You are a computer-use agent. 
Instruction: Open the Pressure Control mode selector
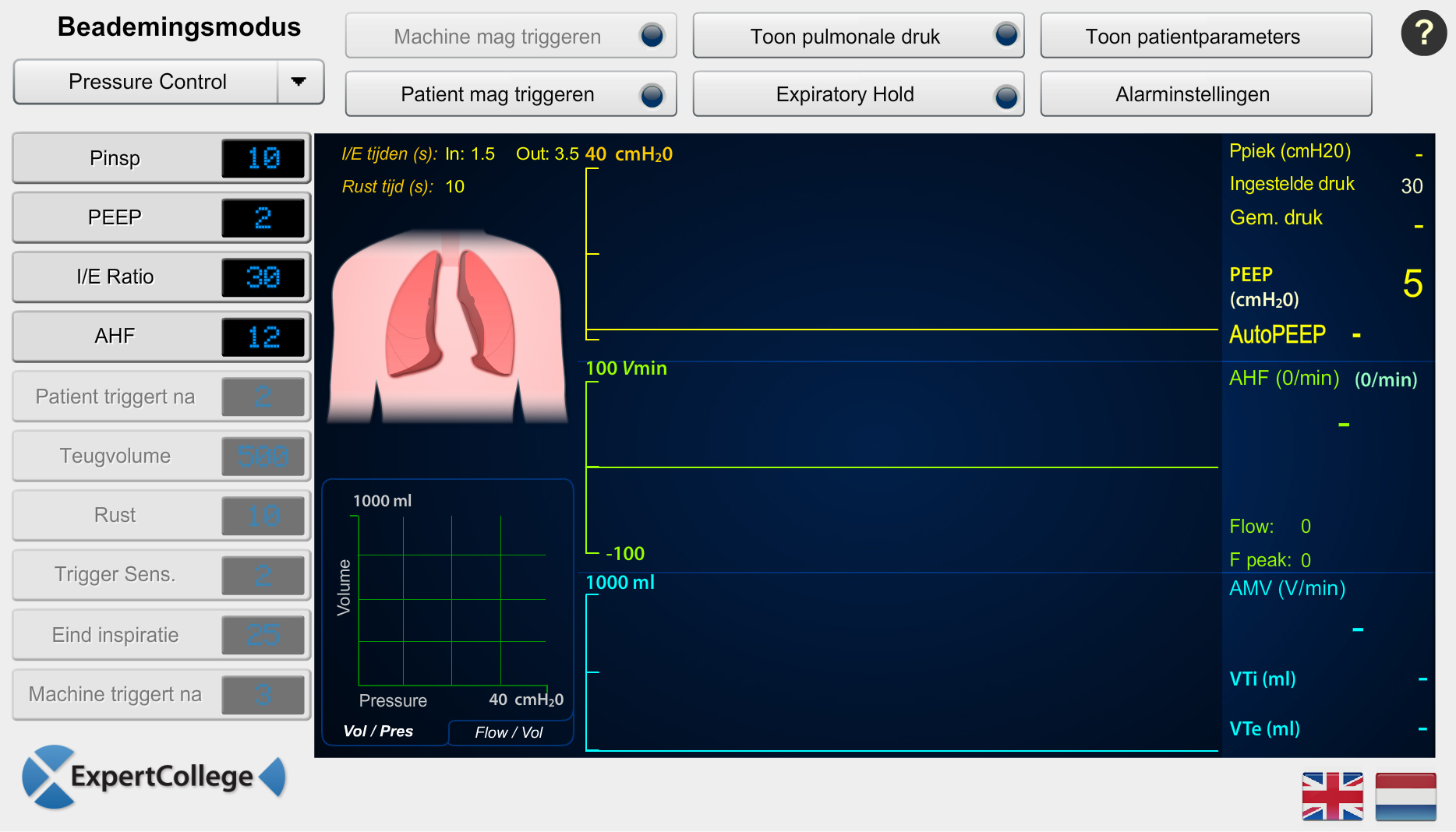[x=147, y=82]
